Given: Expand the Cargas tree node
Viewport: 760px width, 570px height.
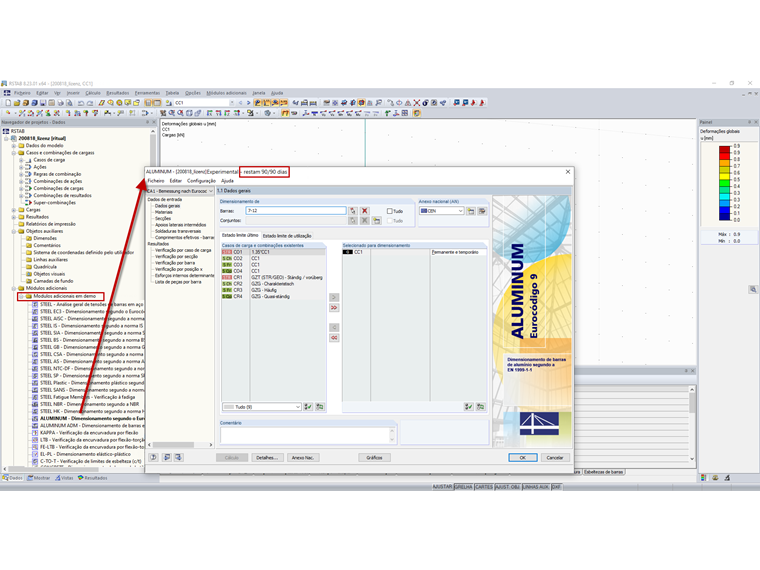Looking at the screenshot, I should [14, 210].
